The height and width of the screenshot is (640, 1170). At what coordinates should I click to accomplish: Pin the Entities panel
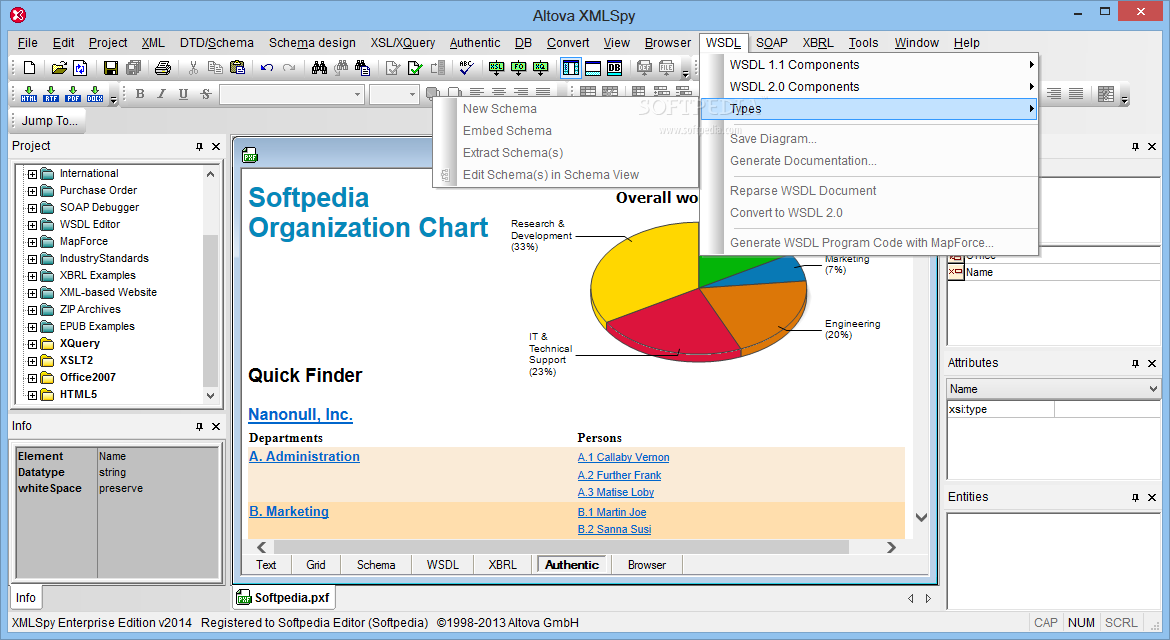pos(1135,498)
